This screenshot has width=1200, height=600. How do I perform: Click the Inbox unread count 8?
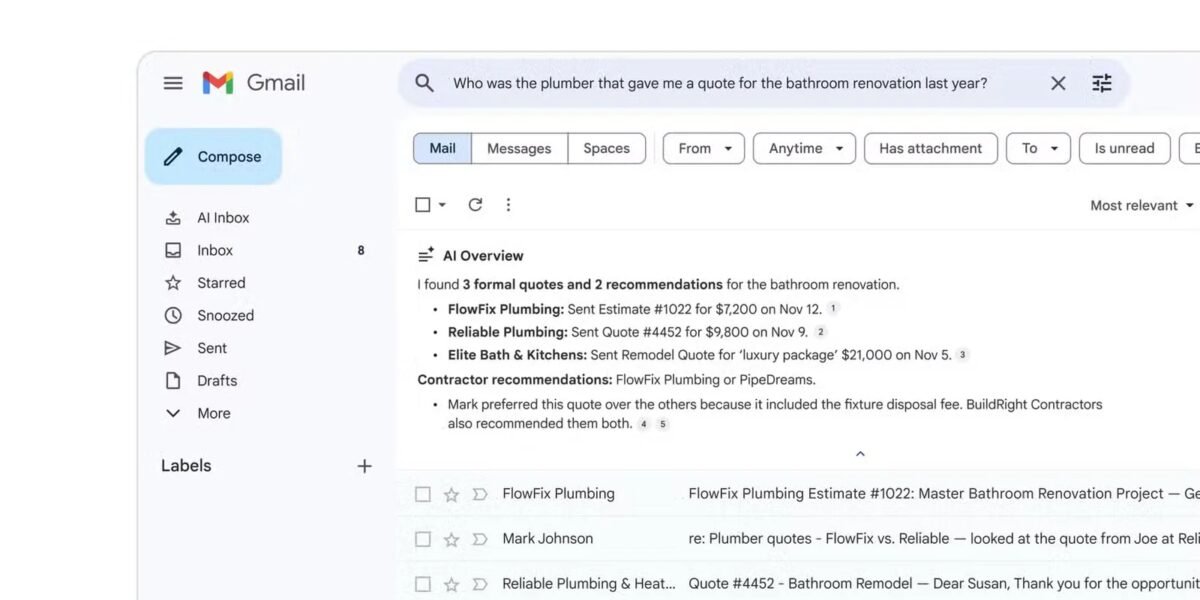click(x=361, y=250)
